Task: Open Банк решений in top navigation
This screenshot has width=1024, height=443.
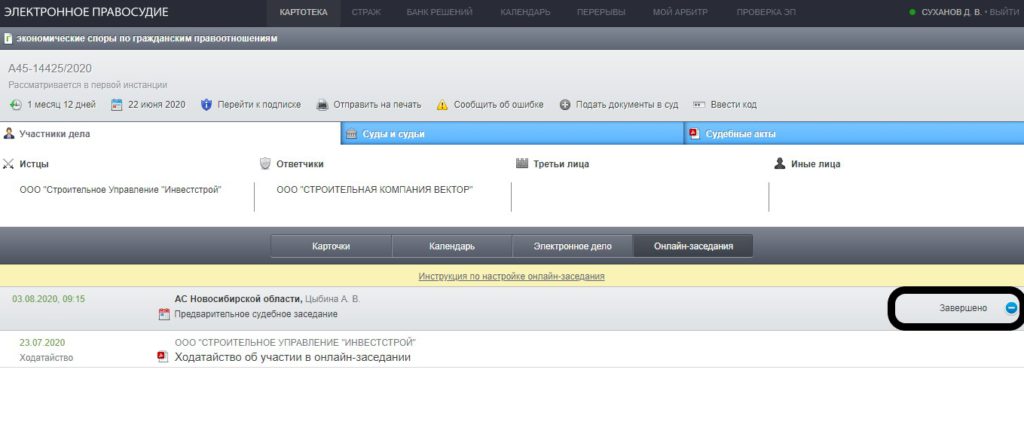Action: pyautogui.click(x=439, y=12)
